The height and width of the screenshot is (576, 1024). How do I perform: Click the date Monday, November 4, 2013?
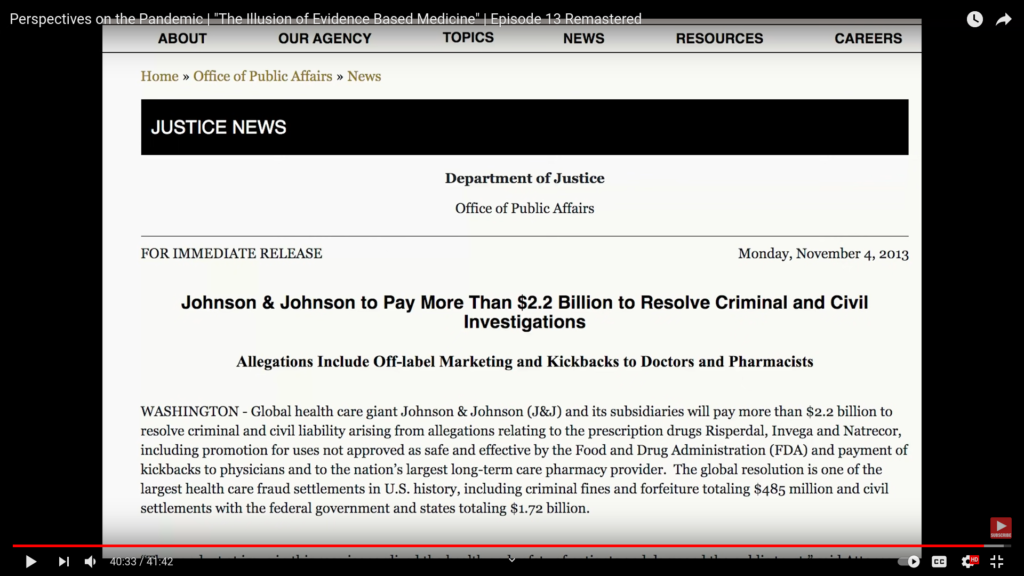coord(823,254)
